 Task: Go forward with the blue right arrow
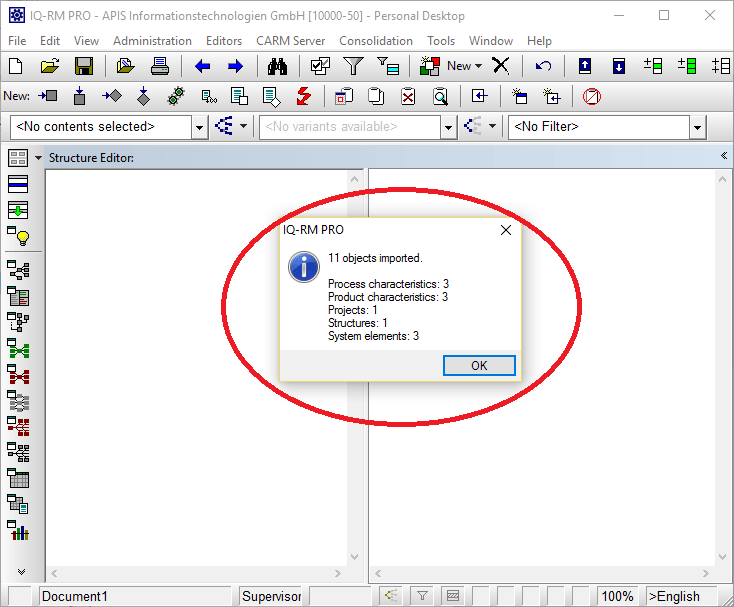click(235, 66)
